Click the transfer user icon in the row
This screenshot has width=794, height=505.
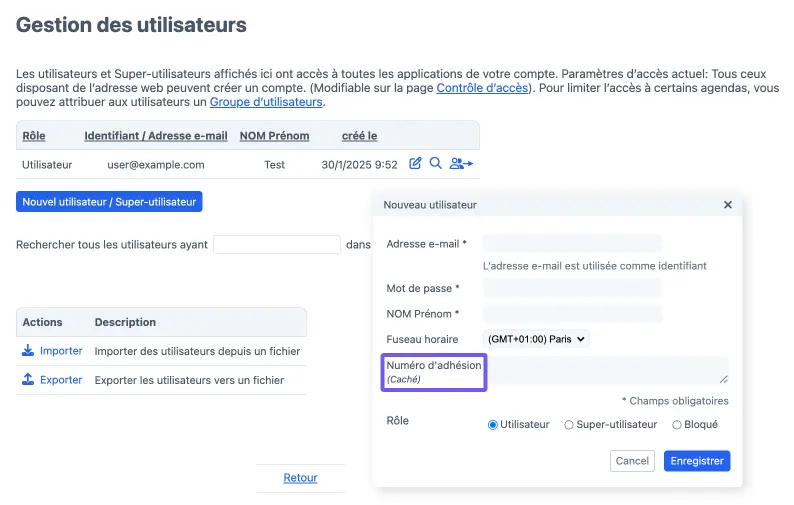(461, 164)
